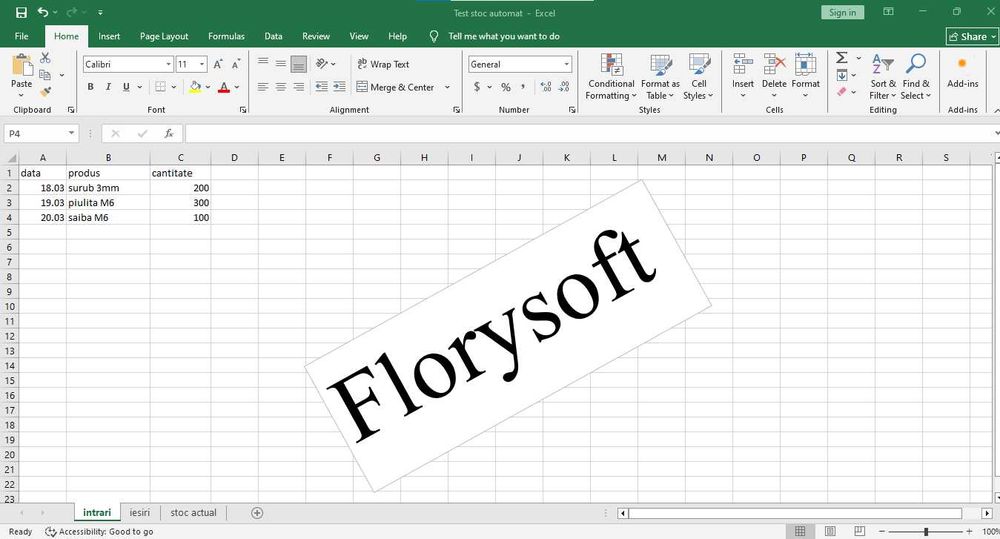Image resolution: width=1000 pixels, height=539 pixels.
Task: Open the File menu
Action: (x=22, y=36)
